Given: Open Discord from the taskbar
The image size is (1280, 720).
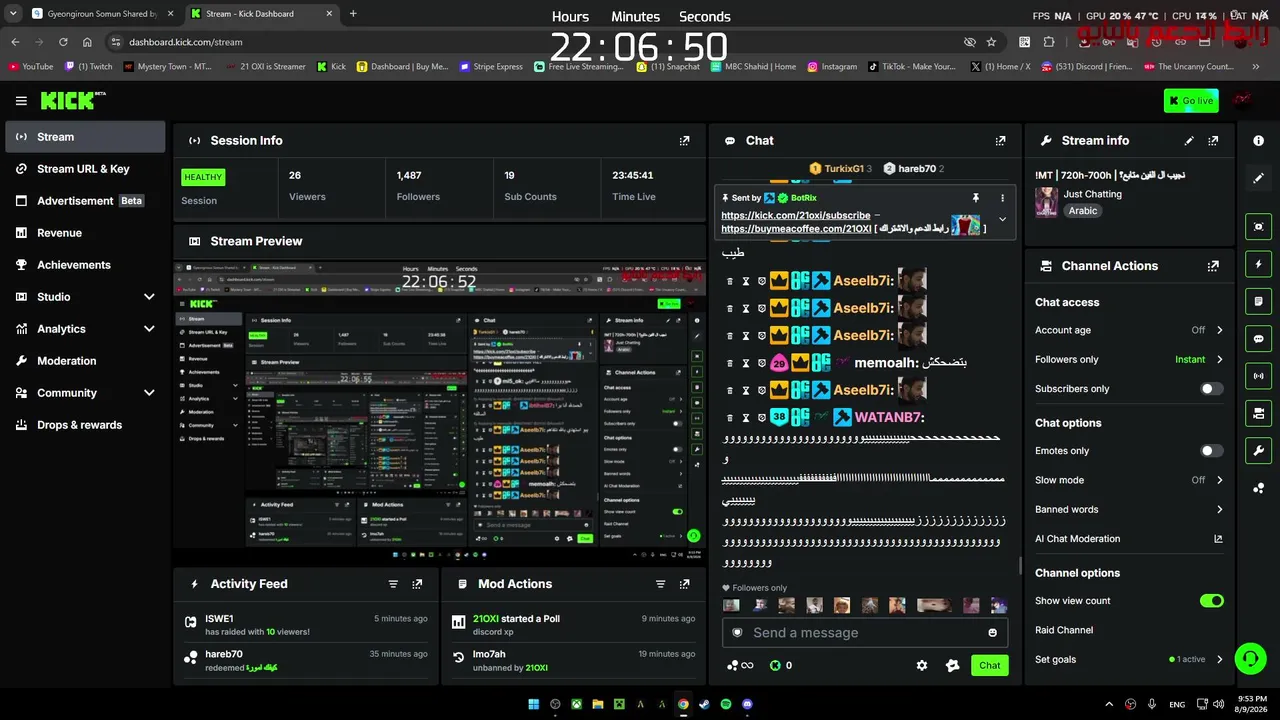Looking at the screenshot, I should coord(747,704).
